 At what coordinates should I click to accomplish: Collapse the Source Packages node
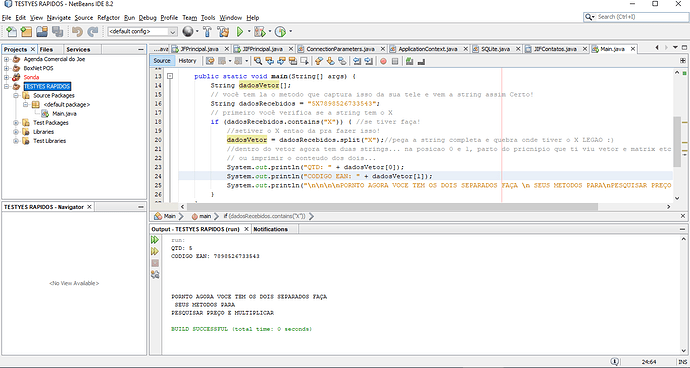16,96
